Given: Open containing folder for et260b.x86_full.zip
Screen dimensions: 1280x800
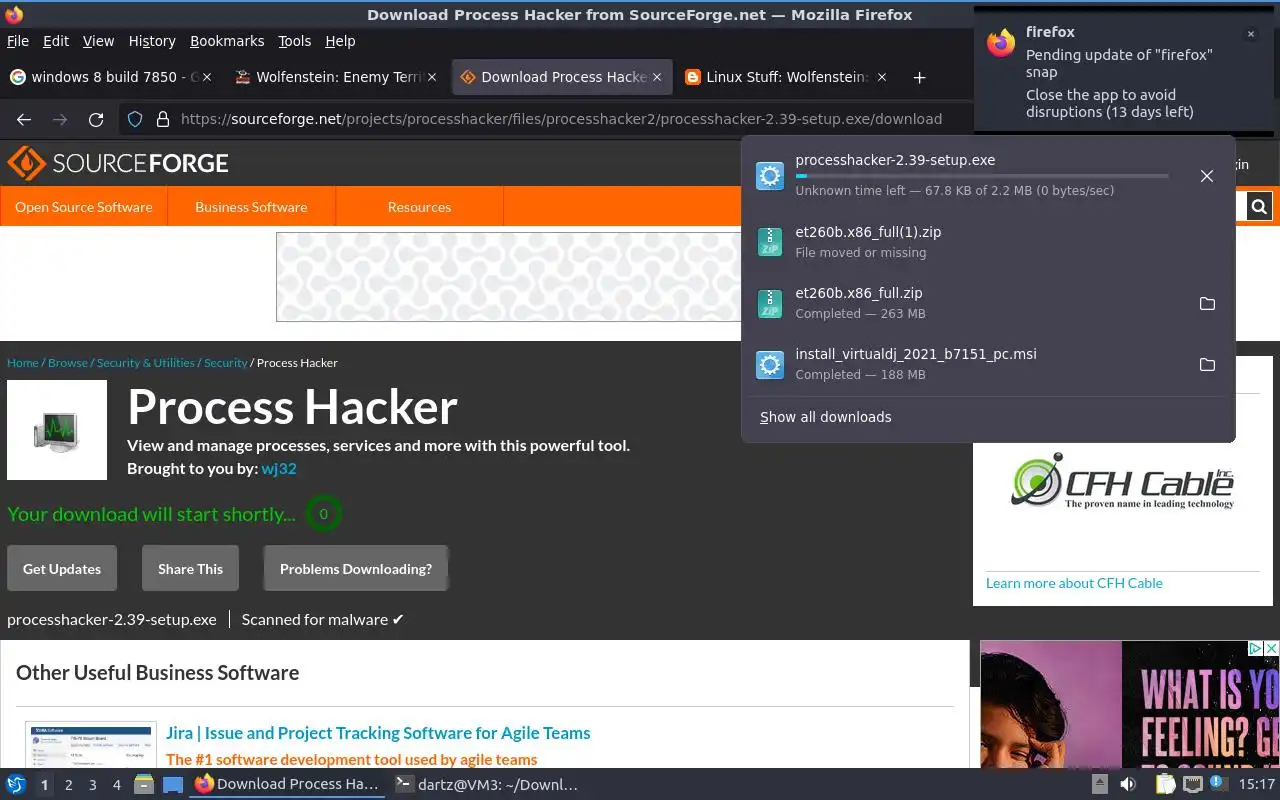Looking at the screenshot, I should point(1207,303).
